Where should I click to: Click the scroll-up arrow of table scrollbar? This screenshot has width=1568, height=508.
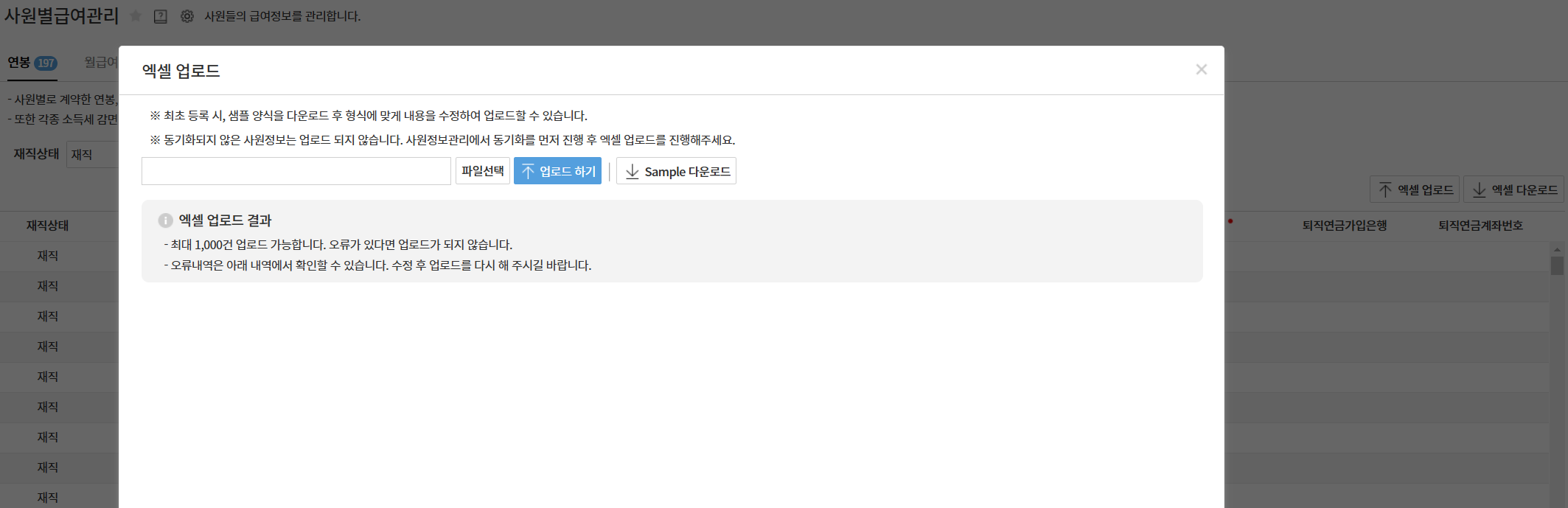(1557, 248)
